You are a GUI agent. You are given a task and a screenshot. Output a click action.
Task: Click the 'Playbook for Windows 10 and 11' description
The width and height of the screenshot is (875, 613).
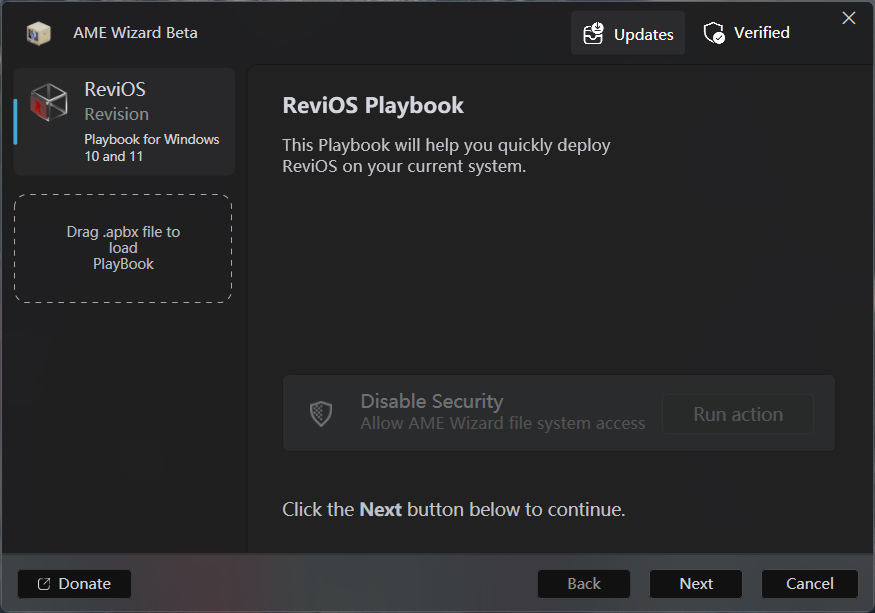tap(152, 148)
